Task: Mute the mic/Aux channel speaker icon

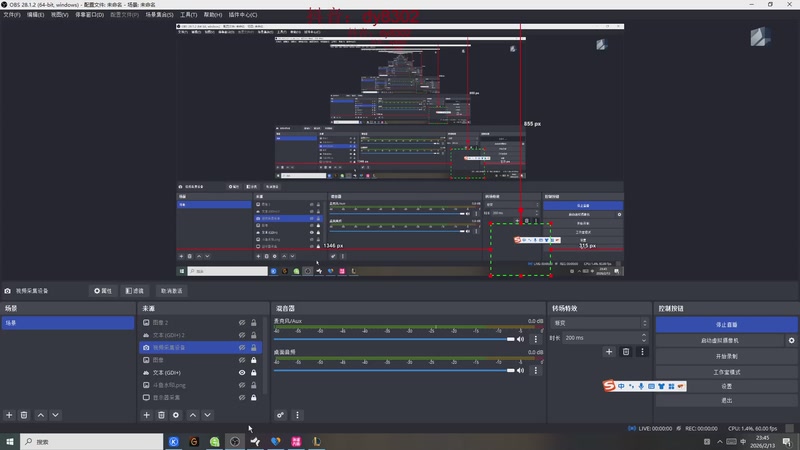Action: point(520,339)
